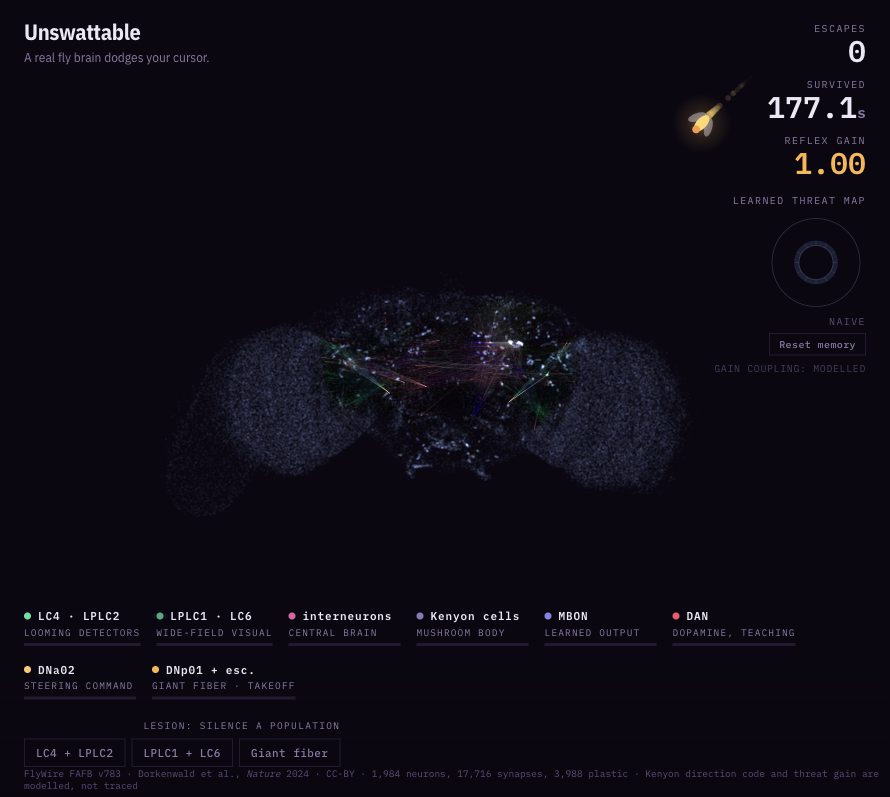Image resolution: width=890 pixels, height=797 pixels.
Task: Click the learned threat map ring
Action: pos(816,262)
